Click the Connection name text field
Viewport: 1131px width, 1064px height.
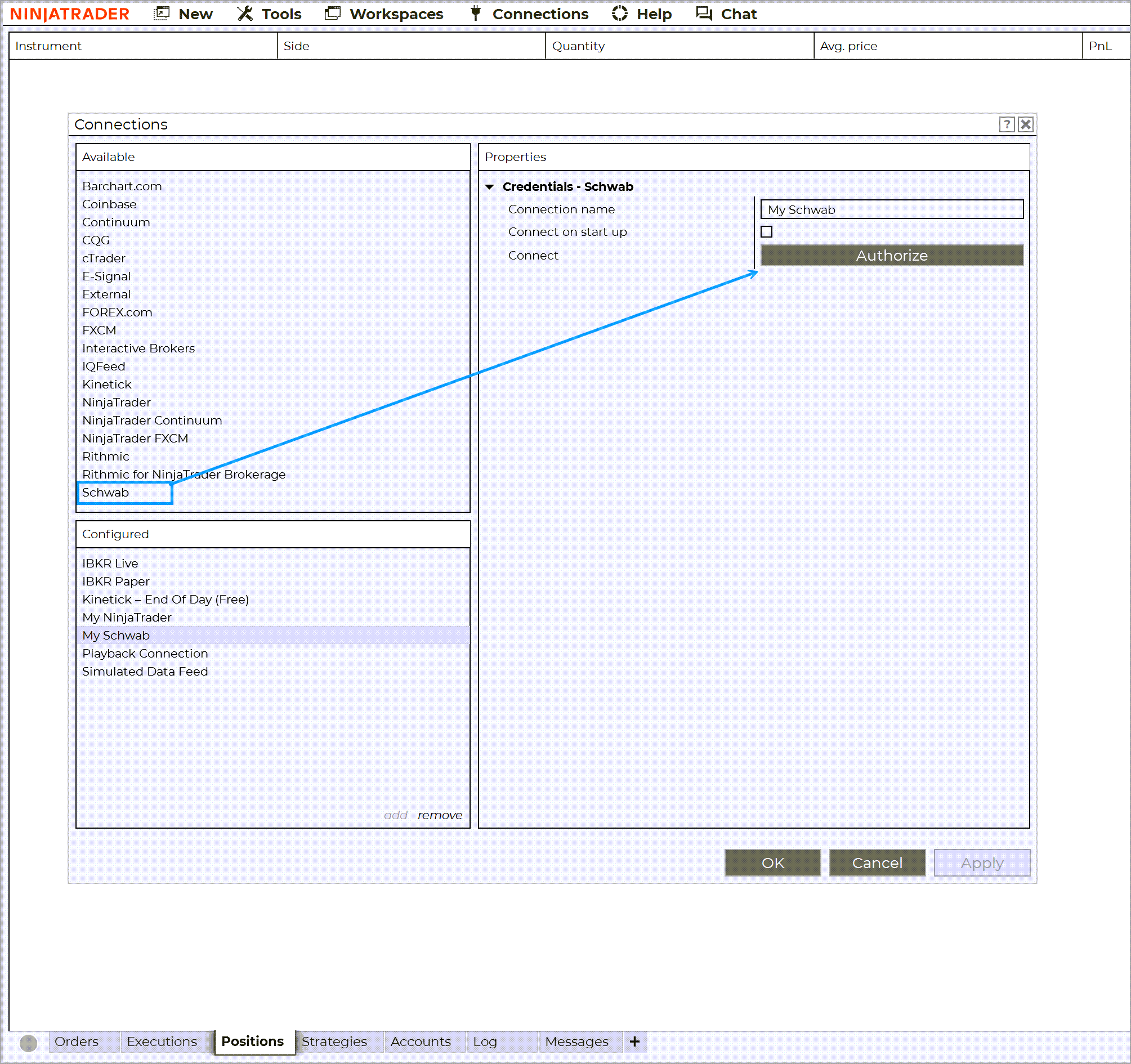[x=892, y=209]
